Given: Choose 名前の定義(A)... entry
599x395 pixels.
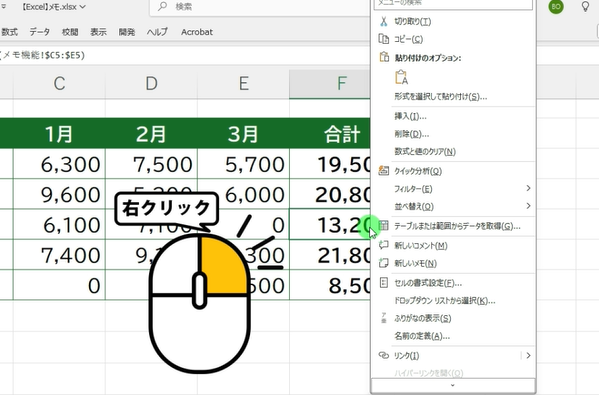Looking at the screenshot, I should pos(422,336).
